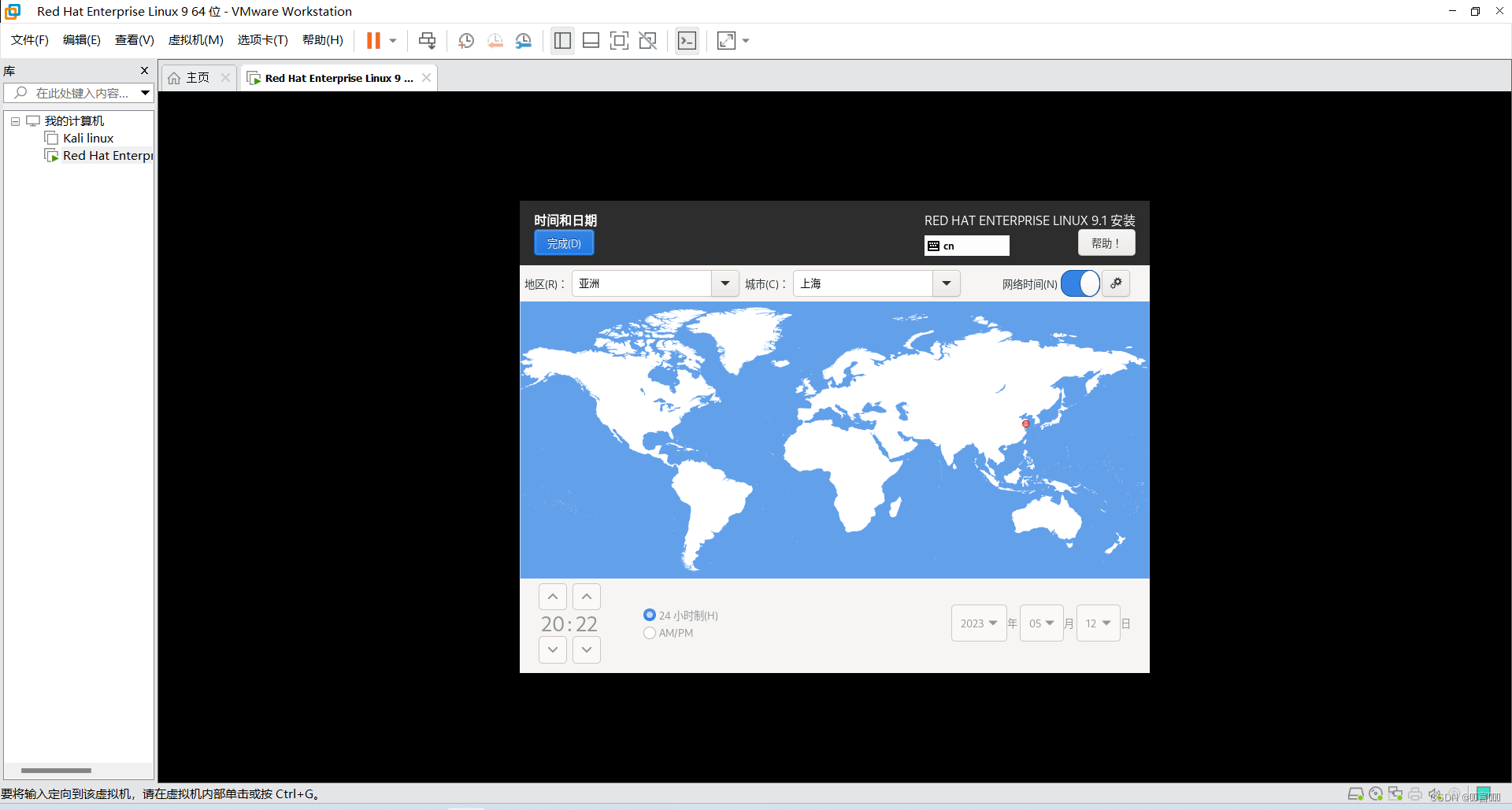Revert the VM to previous snapshot
This screenshot has width=1512, height=810.
click(x=495, y=40)
